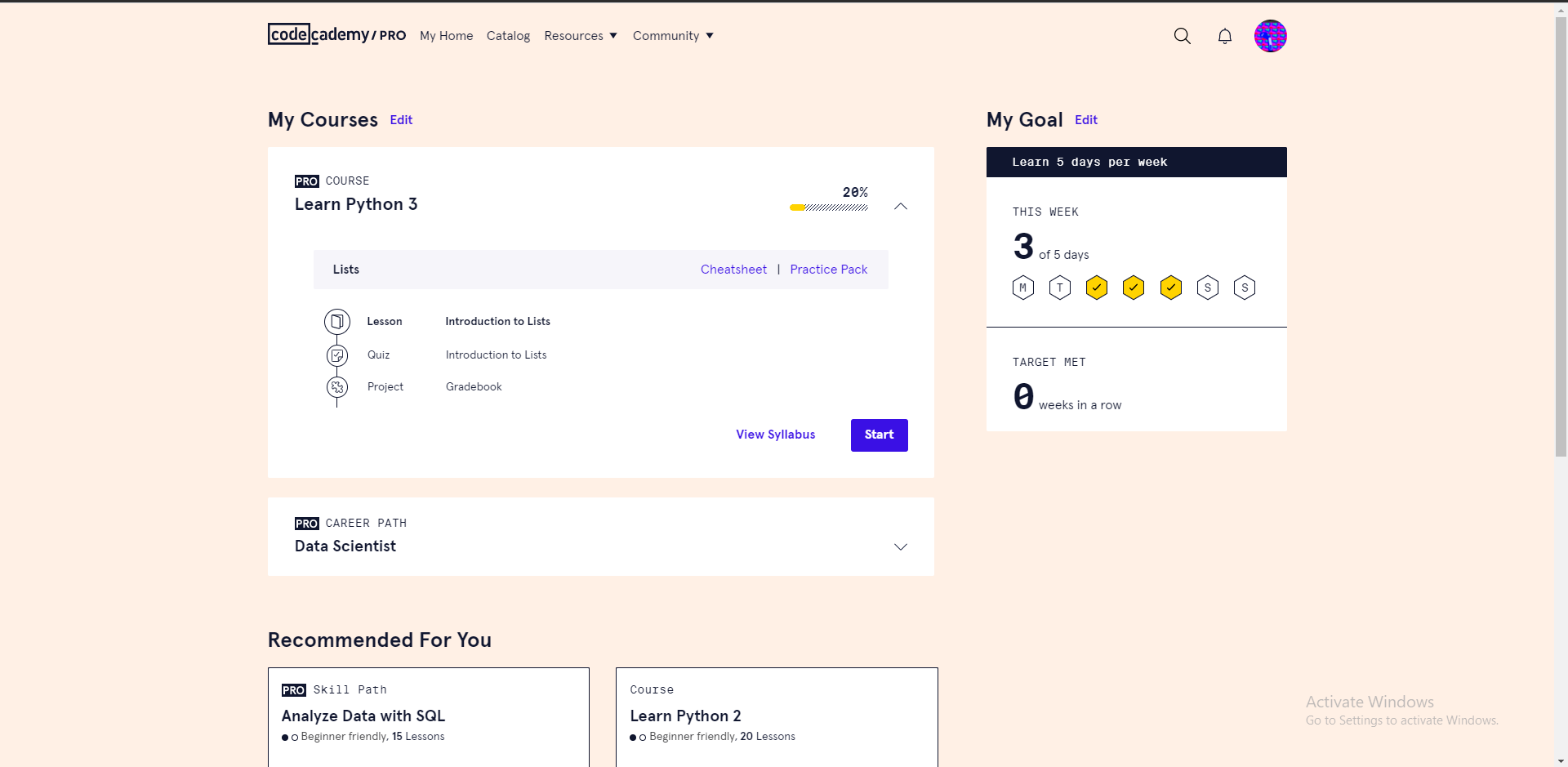Edit My Goal settings
This screenshot has height=767, width=1568.
click(x=1086, y=120)
